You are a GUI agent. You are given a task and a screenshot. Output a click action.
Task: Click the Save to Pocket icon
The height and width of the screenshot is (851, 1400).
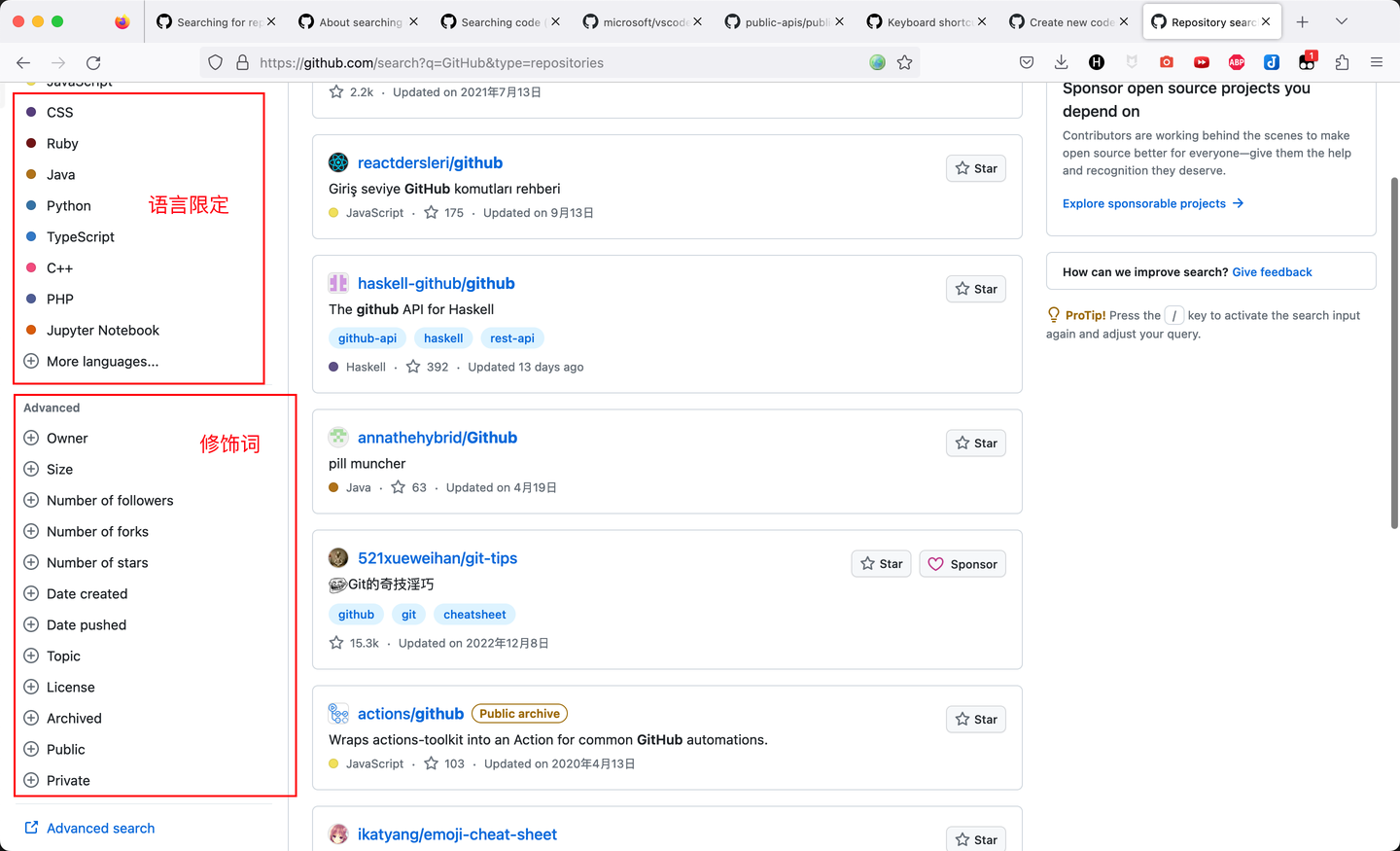click(1027, 62)
